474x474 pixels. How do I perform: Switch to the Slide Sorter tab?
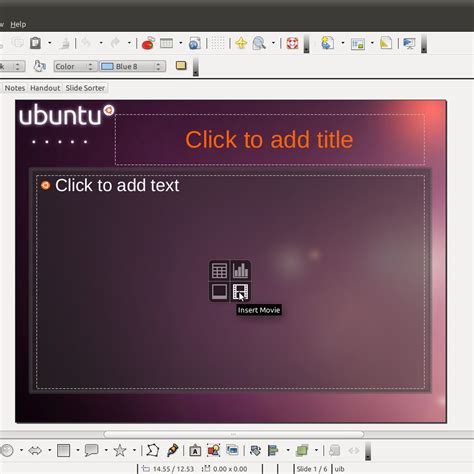click(x=85, y=88)
